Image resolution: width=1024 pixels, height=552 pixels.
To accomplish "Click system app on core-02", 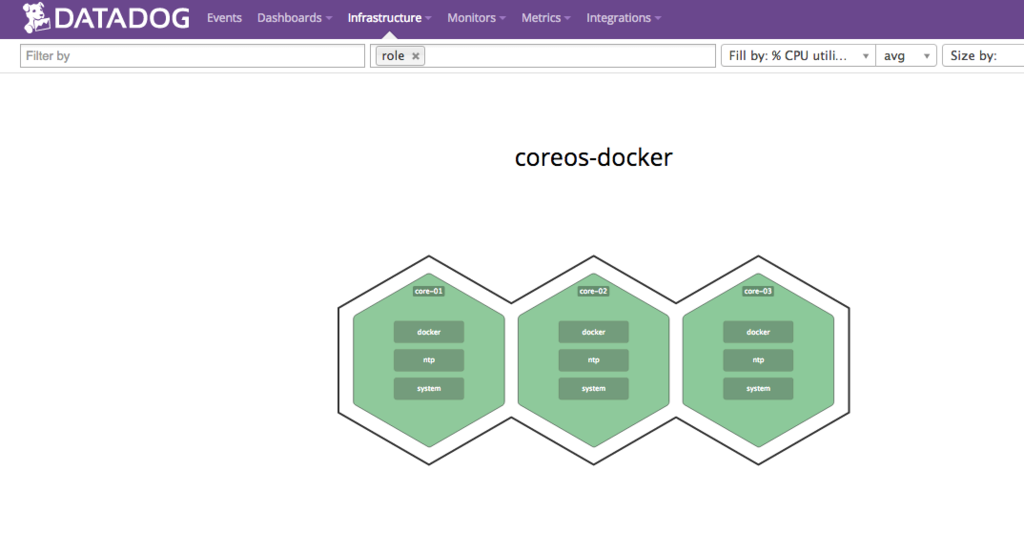I will click(x=594, y=389).
